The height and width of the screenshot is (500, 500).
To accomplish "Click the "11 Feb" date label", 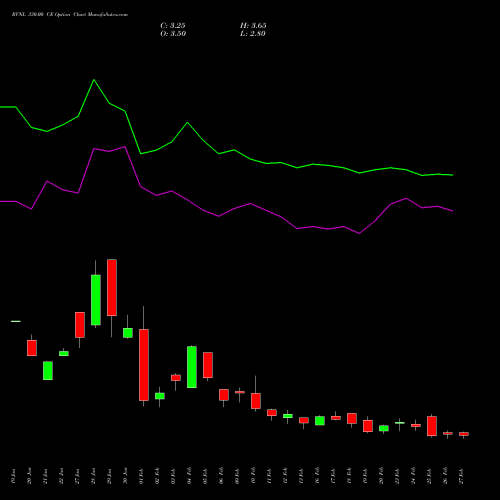I will tap(269, 476).
